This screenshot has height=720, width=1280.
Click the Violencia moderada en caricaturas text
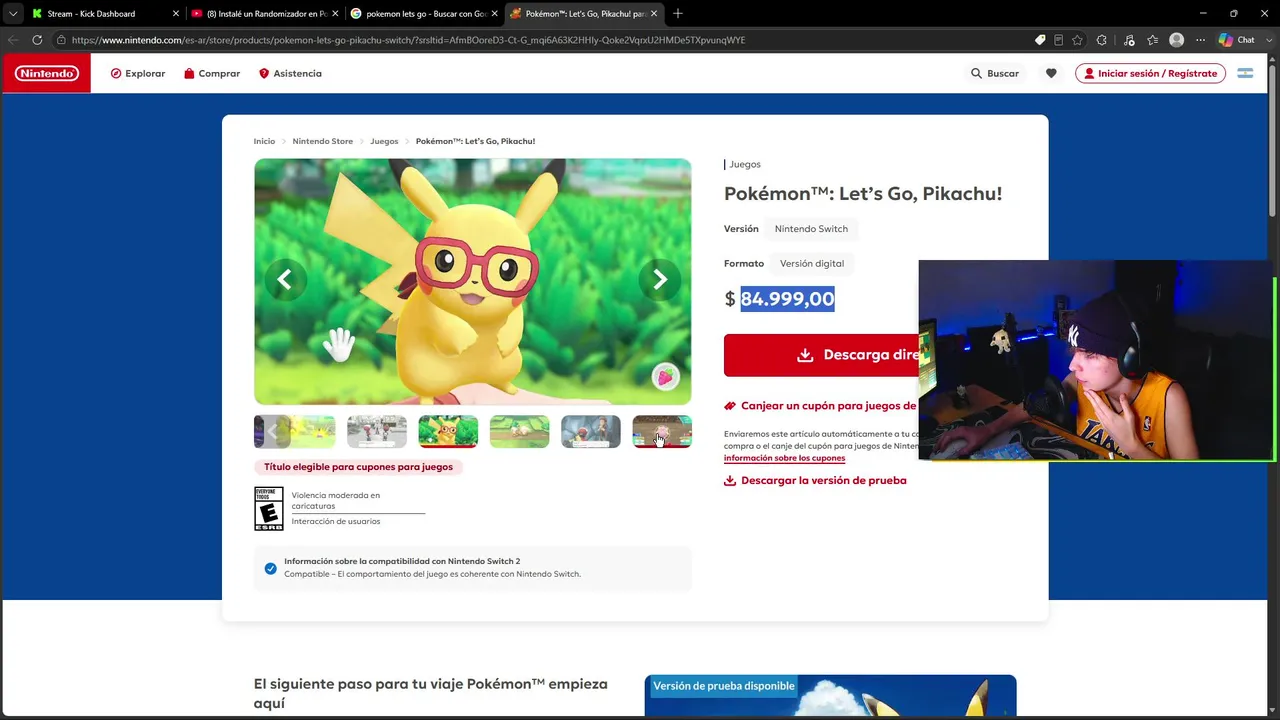[x=336, y=501]
